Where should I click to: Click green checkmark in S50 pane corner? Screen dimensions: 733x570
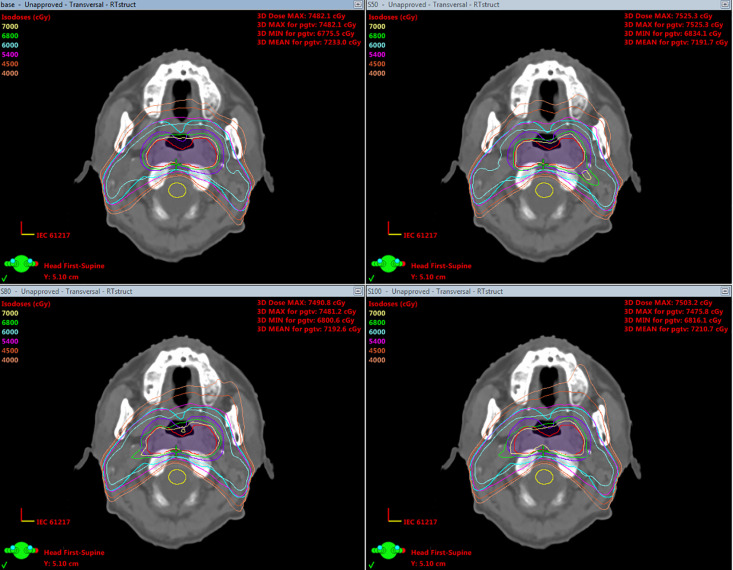(x=372, y=278)
